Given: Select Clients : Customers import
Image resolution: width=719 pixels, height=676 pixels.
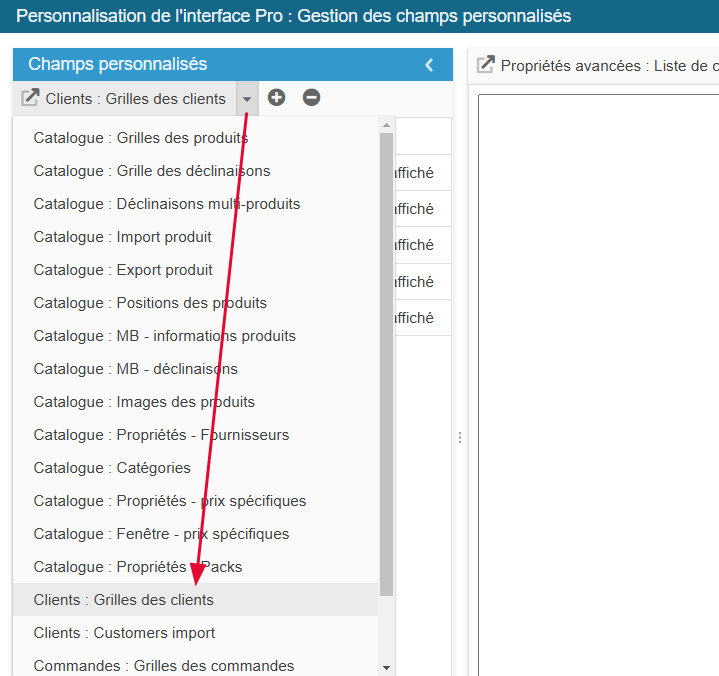Looking at the screenshot, I should point(124,633).
